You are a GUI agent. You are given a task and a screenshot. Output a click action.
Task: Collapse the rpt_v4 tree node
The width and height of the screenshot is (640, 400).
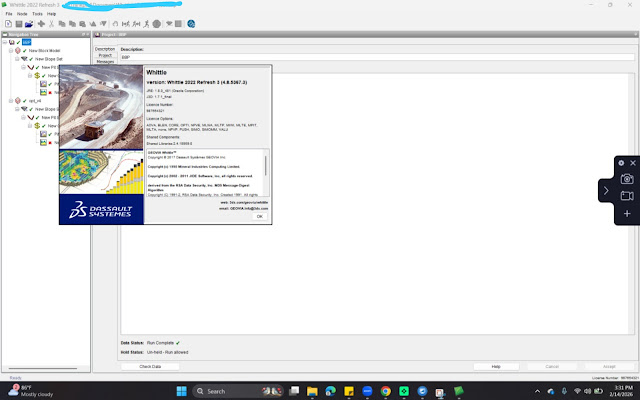(11, 101)
